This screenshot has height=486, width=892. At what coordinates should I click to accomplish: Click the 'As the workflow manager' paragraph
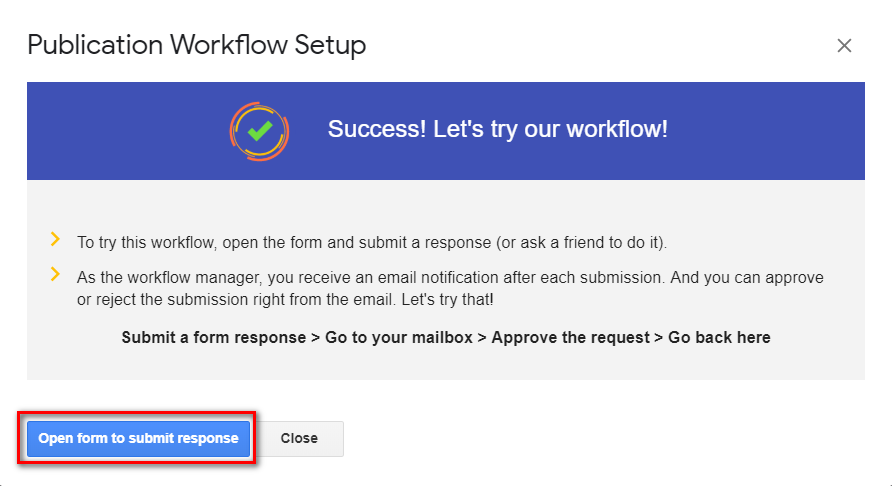pyautogui.click(x=451, y=289)
